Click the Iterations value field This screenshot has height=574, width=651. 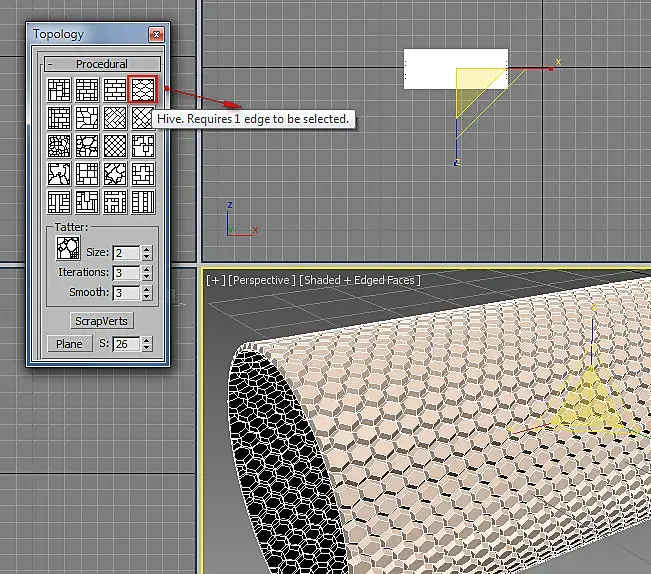point(126,273)
